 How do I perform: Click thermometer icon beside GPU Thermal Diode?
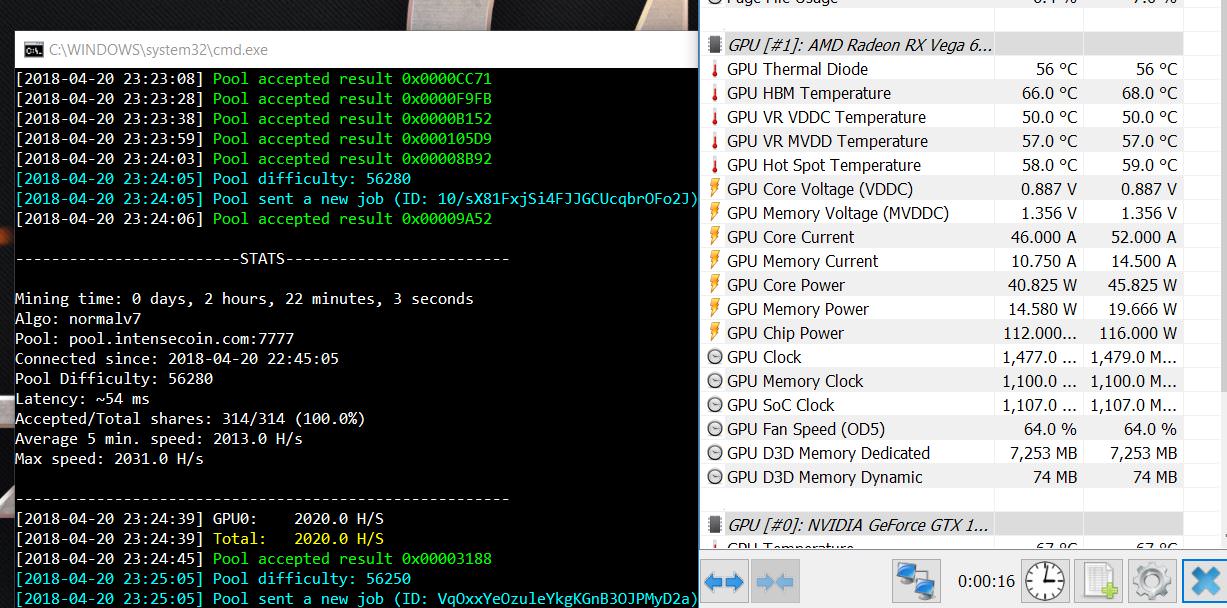coord(715,69)
